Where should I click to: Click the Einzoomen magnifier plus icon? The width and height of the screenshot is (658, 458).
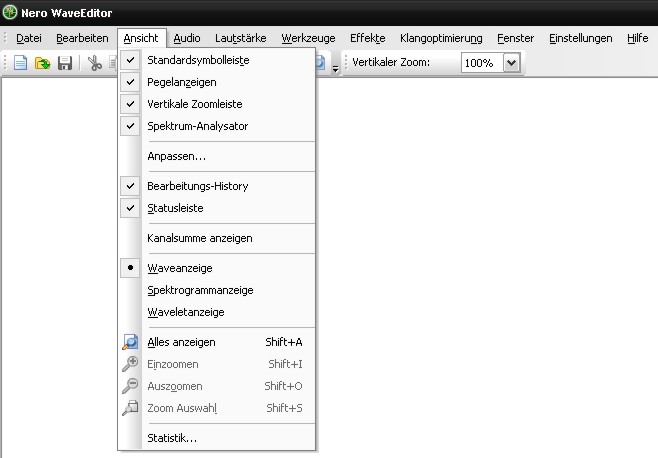click(x=130, y=364)
